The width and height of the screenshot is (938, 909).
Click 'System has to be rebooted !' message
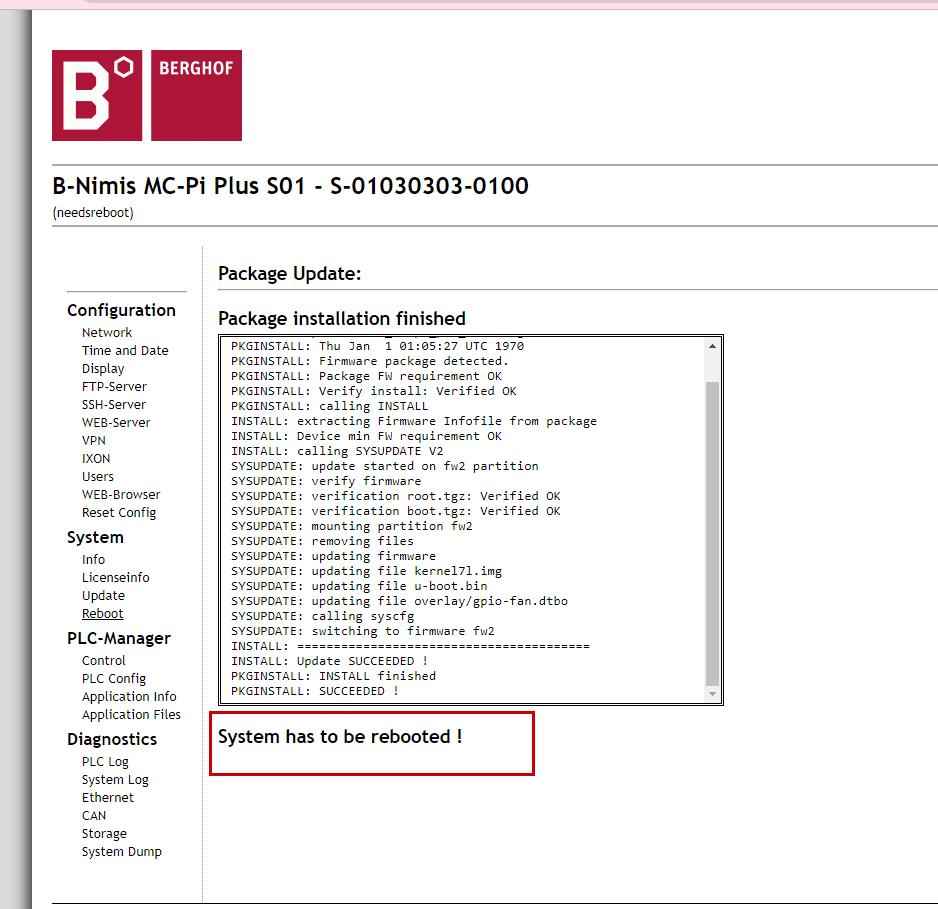click(340, 737)
